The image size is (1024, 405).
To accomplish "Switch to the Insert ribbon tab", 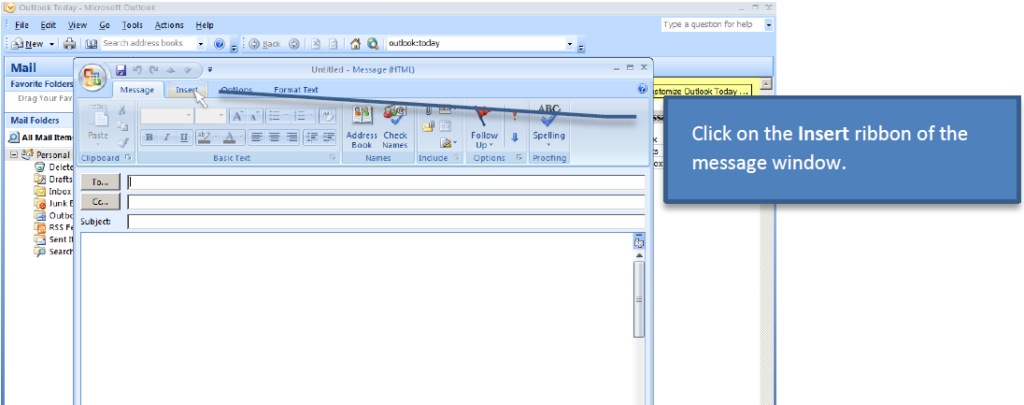I will pos(187,89).
